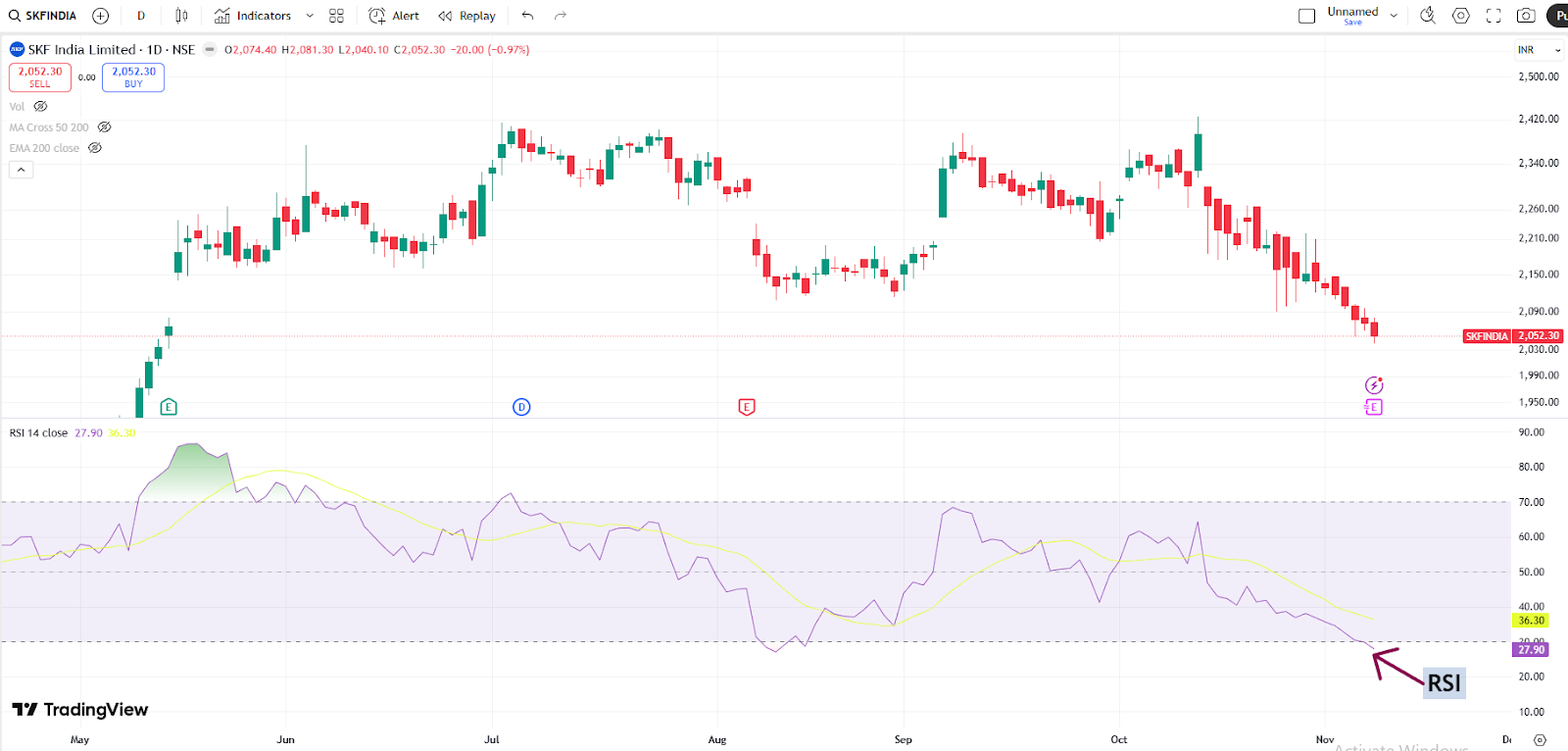Toggle visibility of MA Cross 50 200
This screenshot has width=1568, height=751.
pyautogui.click(x=104, y=127)
